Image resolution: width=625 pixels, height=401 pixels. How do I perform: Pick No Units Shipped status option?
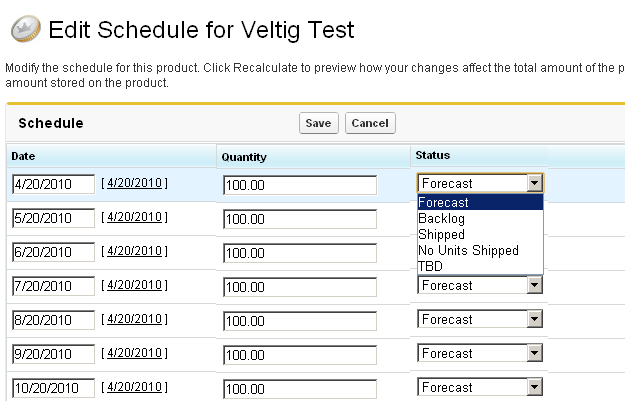pos(468,250)
